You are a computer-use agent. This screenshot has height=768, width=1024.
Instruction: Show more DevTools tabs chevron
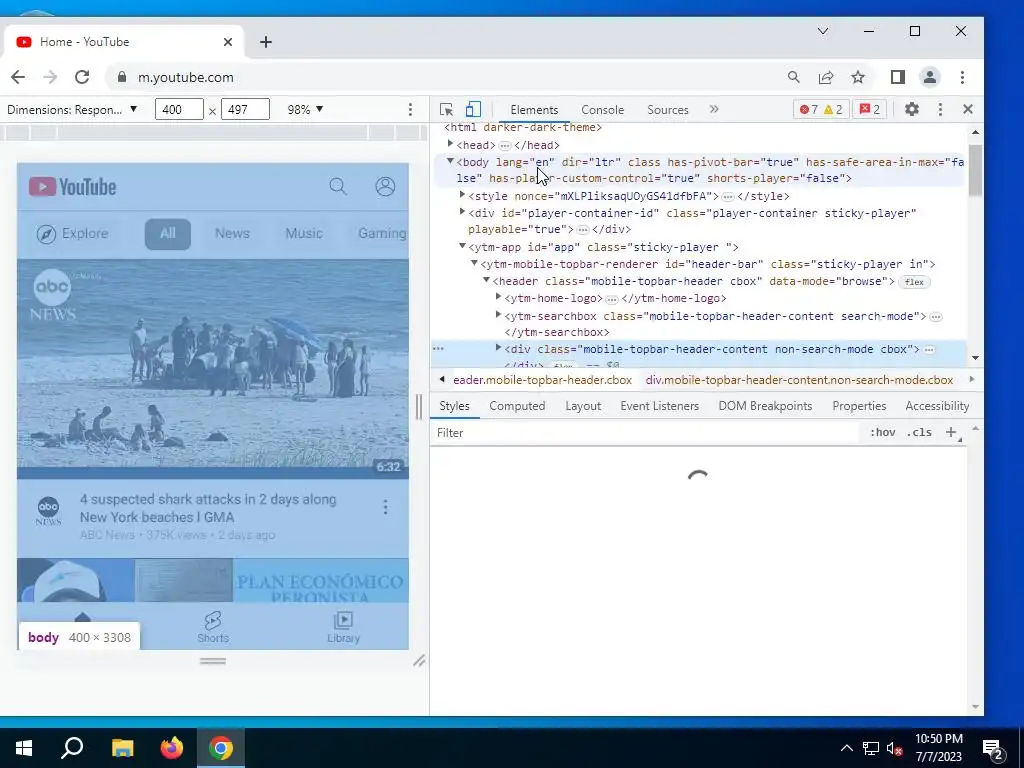714,110
